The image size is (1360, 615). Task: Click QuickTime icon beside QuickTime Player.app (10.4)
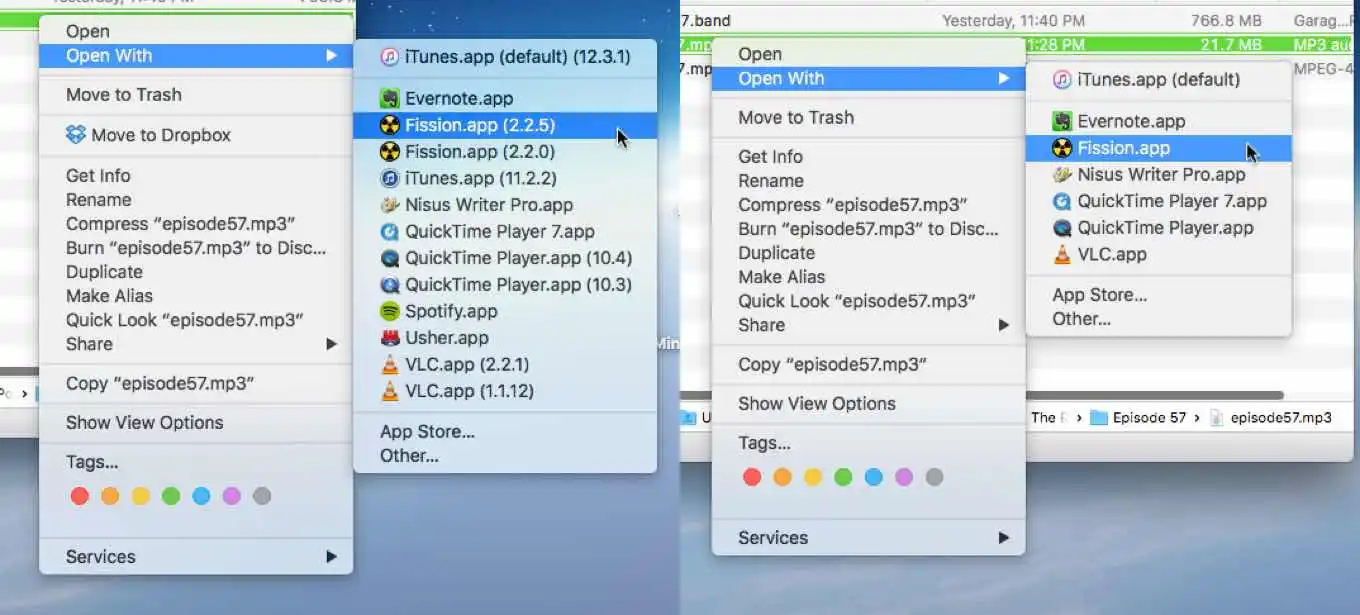[390, 258]
